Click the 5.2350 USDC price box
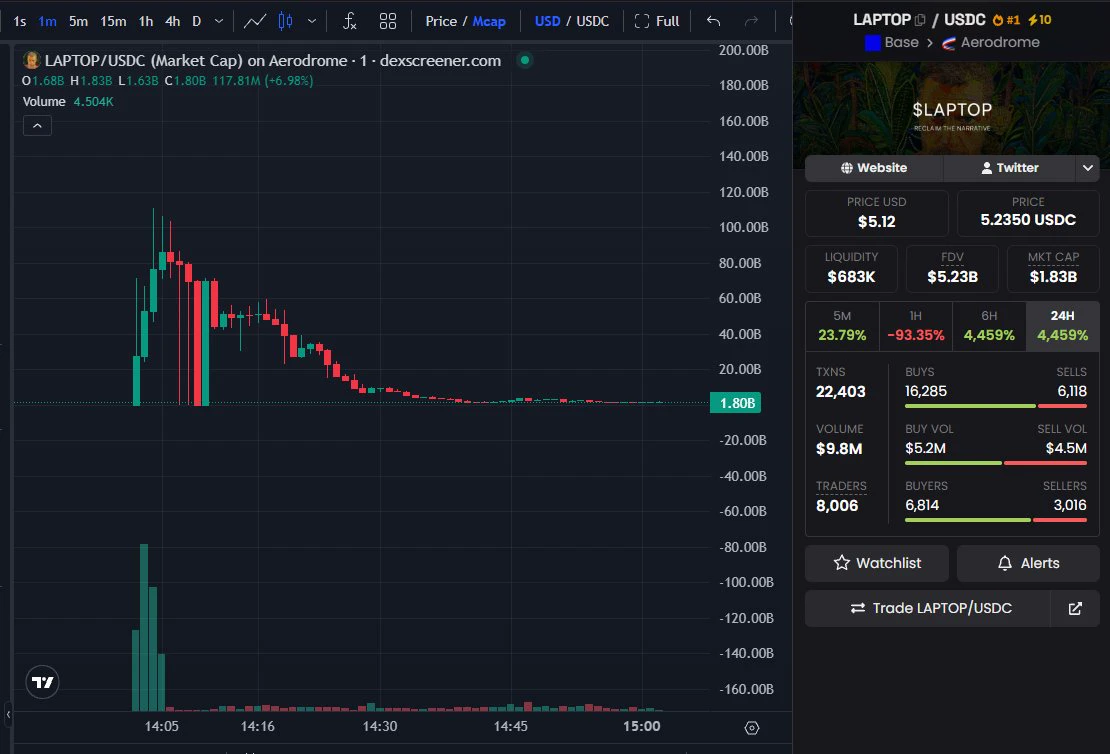 [x=1028, y=213]
